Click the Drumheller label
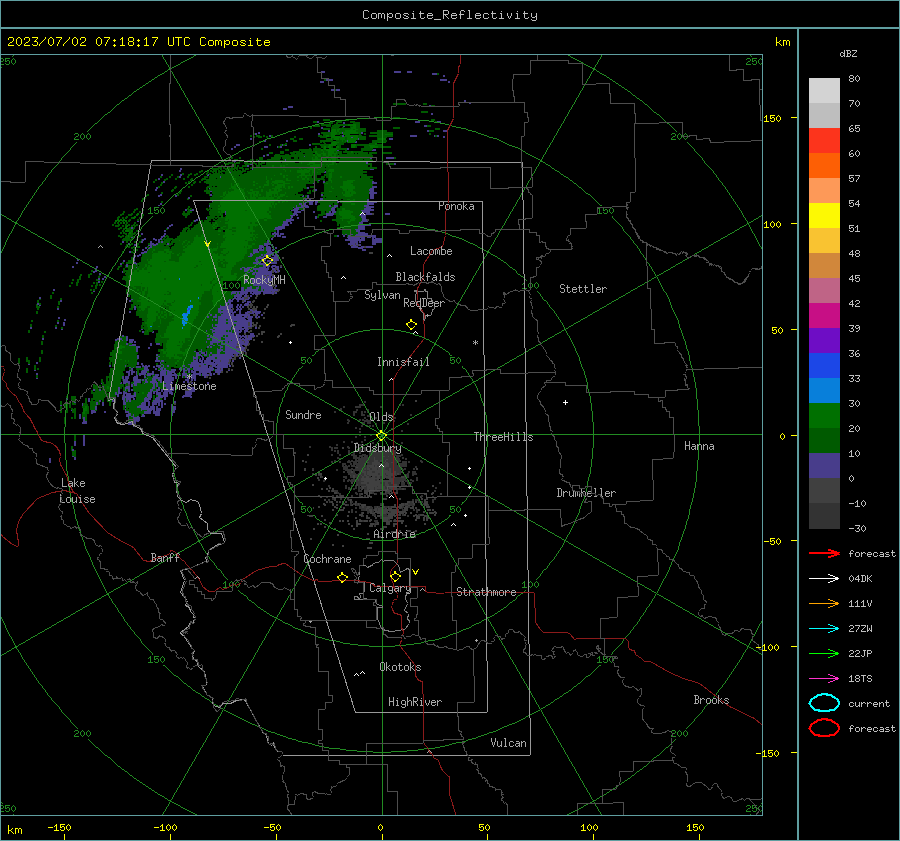The width and height of the screenshot is (900, 841). (585, 493)
